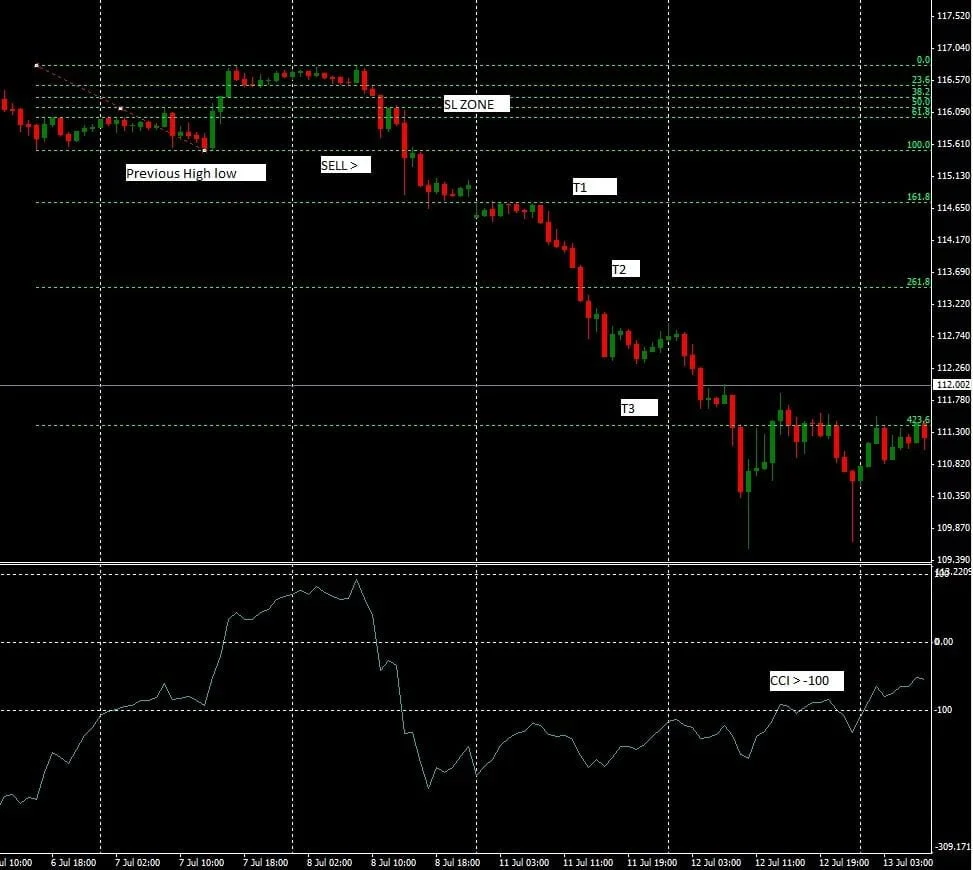Click the '8 Jul 10:00' time label

pyautogui.click(x=393, y=863)
